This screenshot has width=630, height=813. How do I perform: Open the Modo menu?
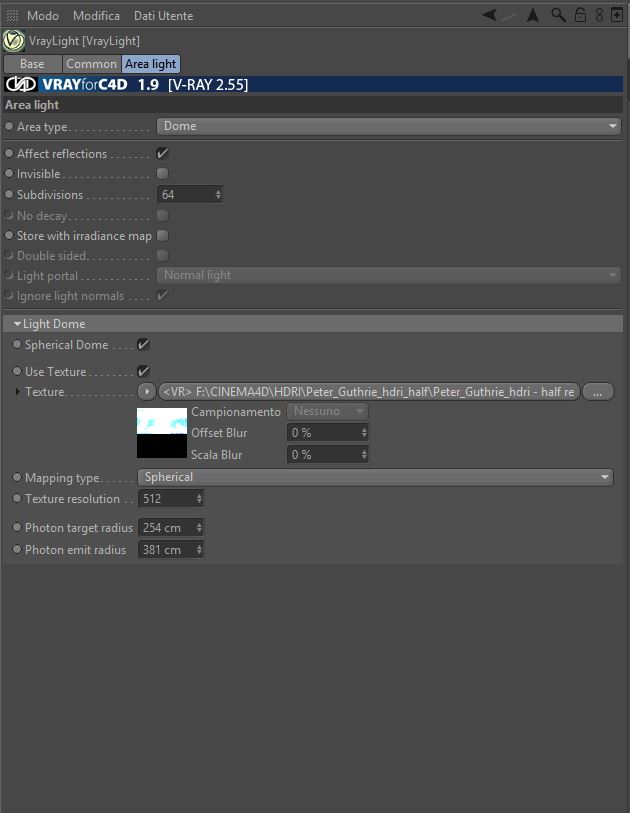tap(43, 16)
